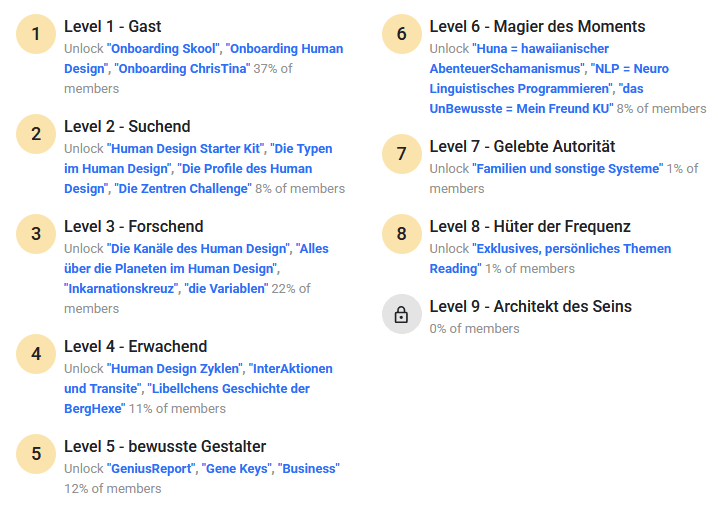Image resolution: width=718 pixels, height=511 pixels.
Task: Open the "Inkarnationskreuz" course link
Action: point(121,289)
